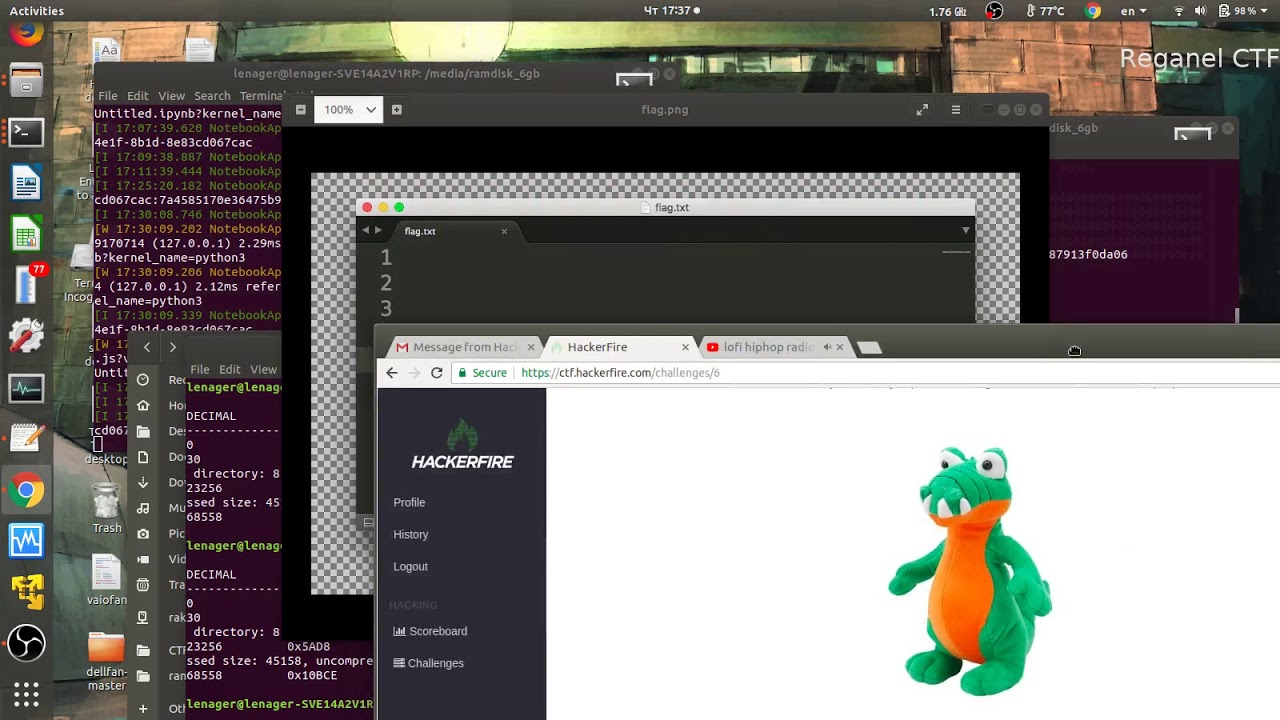This screenshot has height=720, width=1280.
Task: Click the OBS tray indicator in top bar
Action: pyautogui.click(x=994, y=11)
